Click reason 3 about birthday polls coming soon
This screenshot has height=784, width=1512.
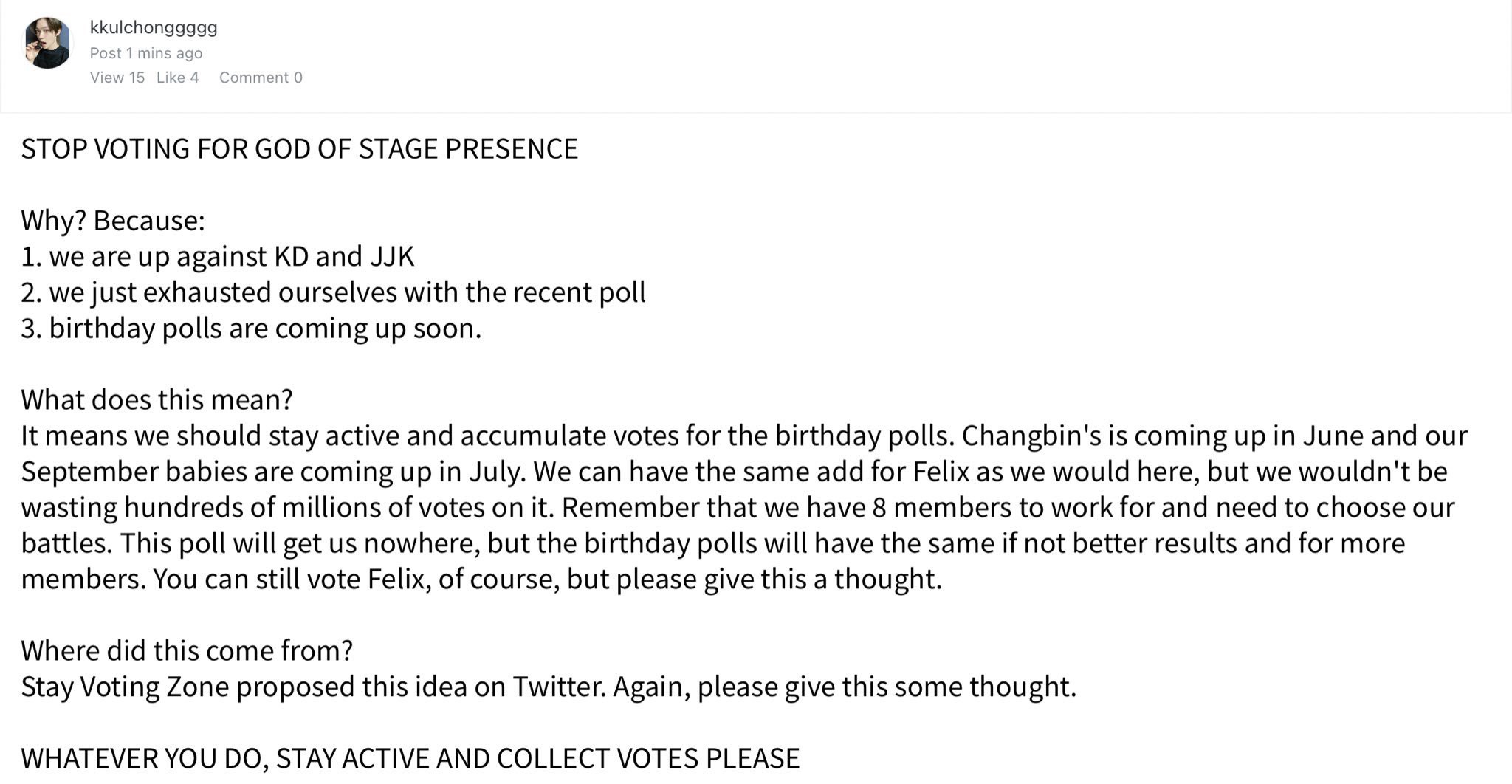coord(251,329)
